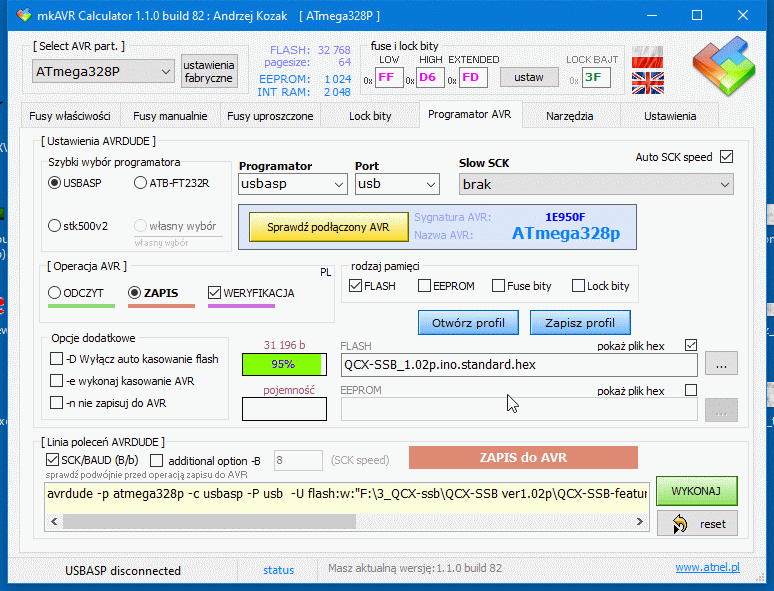
Task: Enable the EEPROM memory checkbox
Action: point(423,286)
